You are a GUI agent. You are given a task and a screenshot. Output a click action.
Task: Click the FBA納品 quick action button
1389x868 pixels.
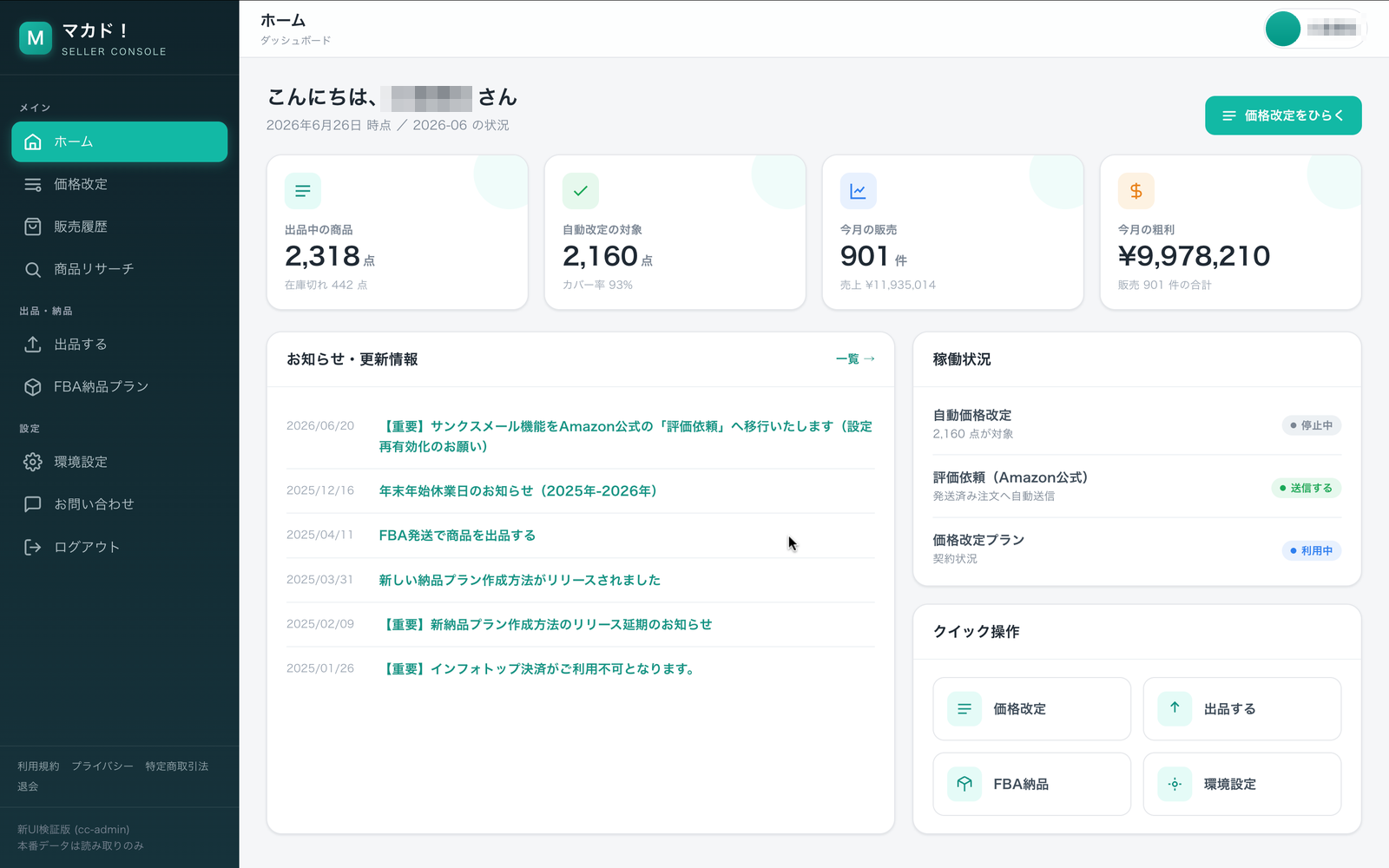[x=1032, y=784]
